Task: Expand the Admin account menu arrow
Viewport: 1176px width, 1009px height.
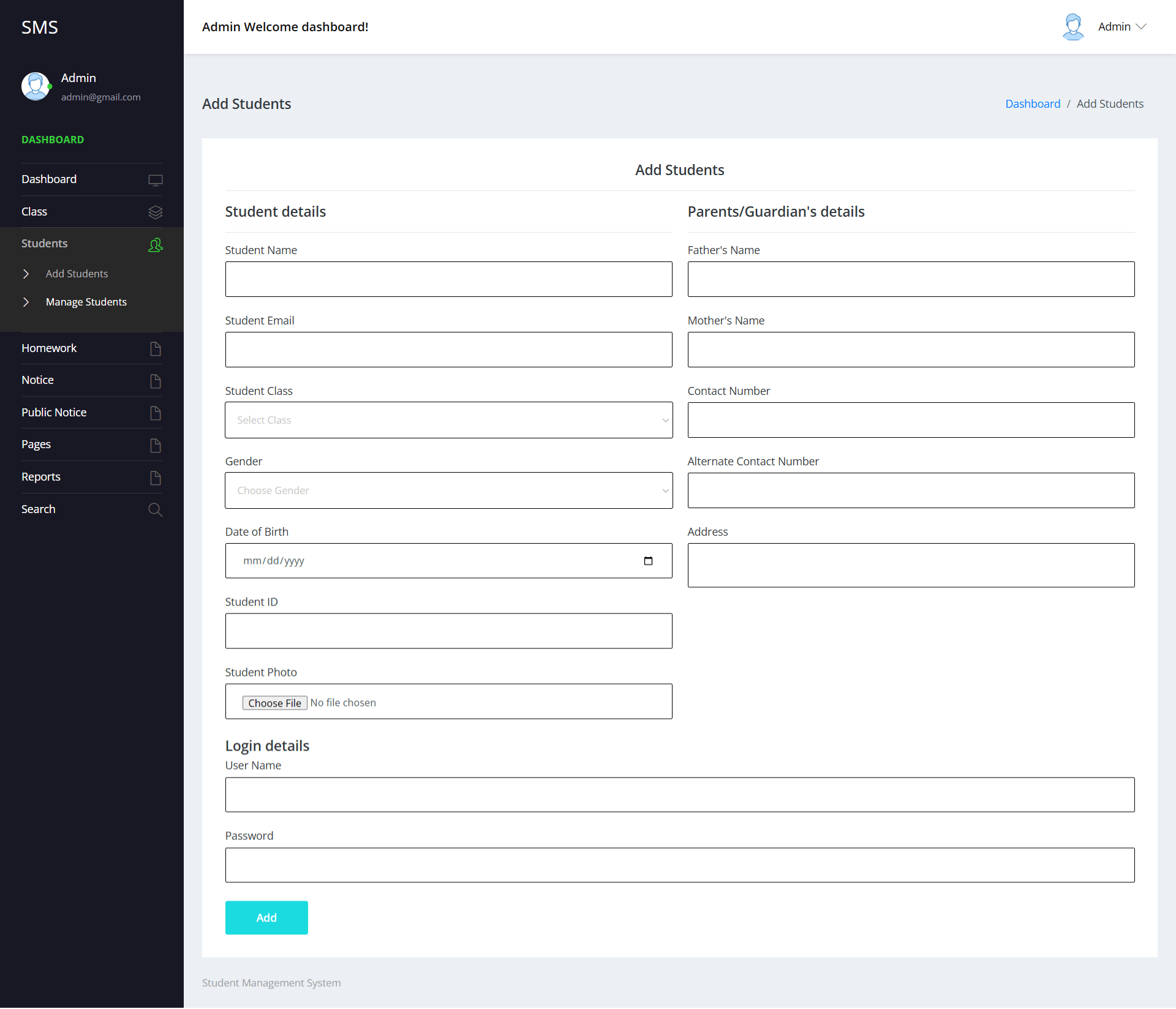Action: click(1141, 27)
